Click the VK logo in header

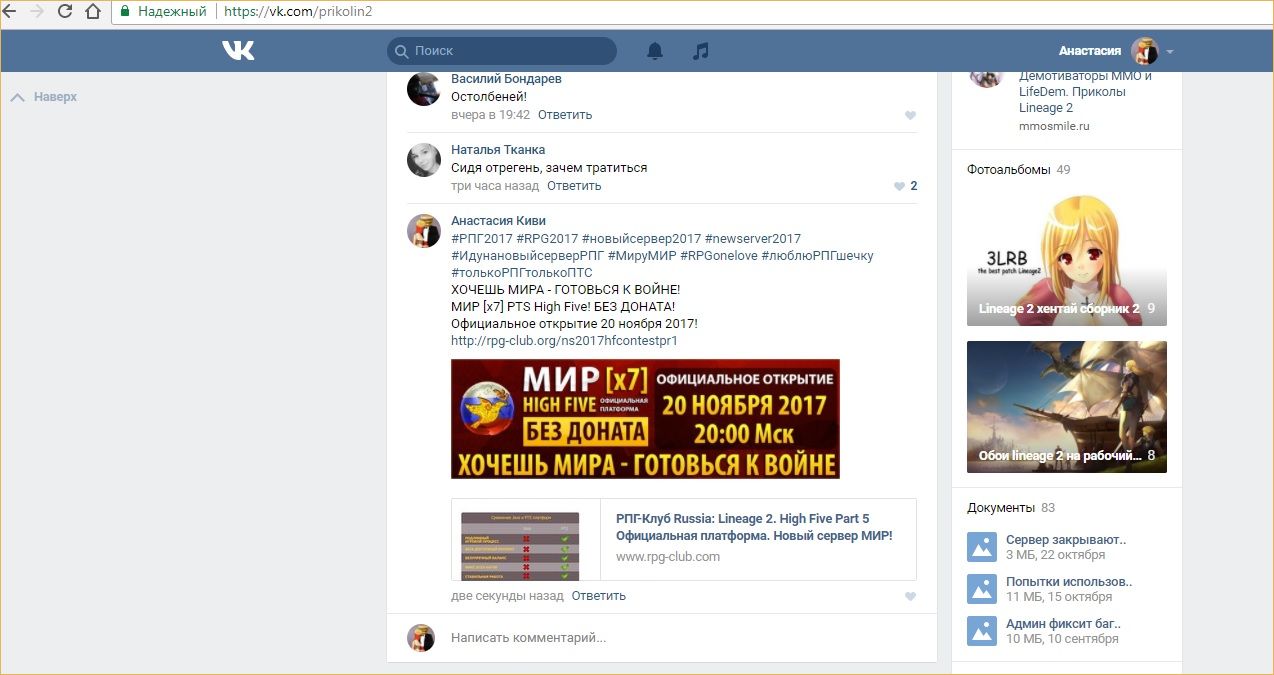(238, 50)
